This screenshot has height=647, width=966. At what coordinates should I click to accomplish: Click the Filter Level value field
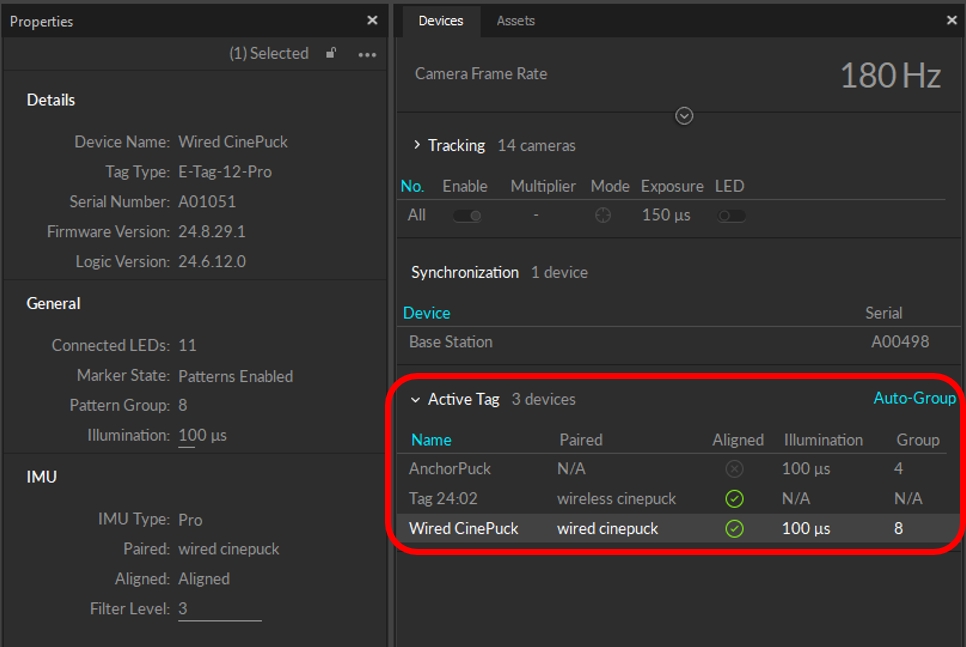[x=219, y=609]
